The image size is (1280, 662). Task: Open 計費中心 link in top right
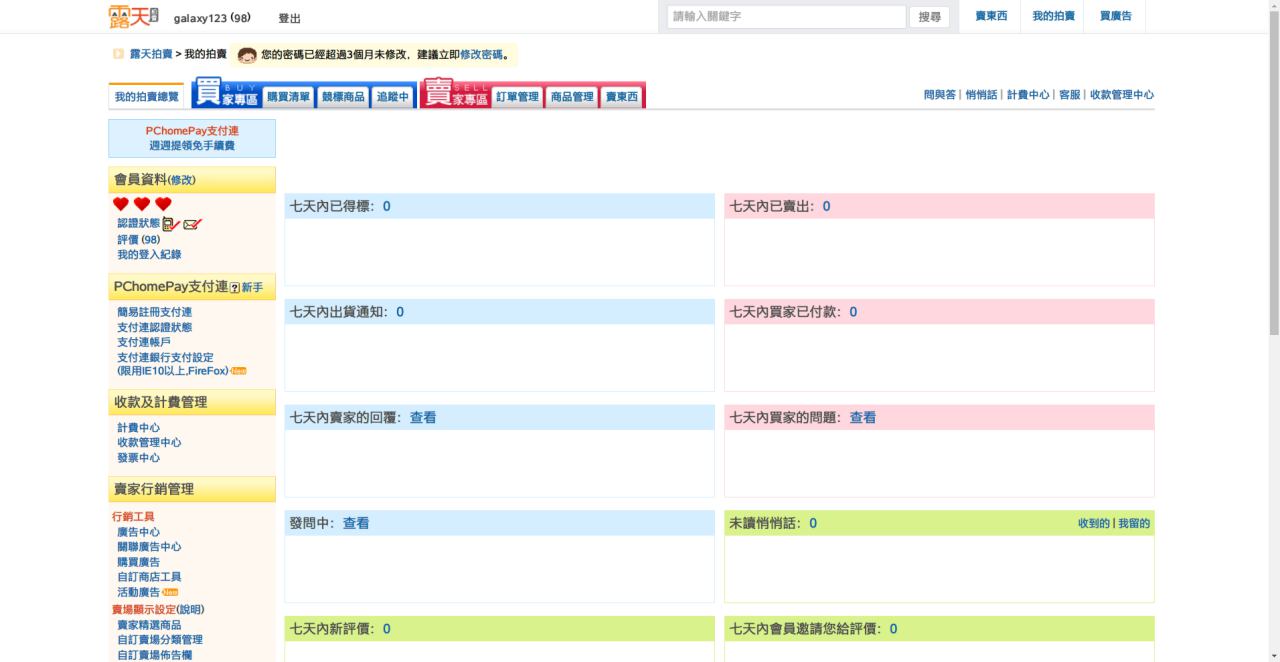1028,95
